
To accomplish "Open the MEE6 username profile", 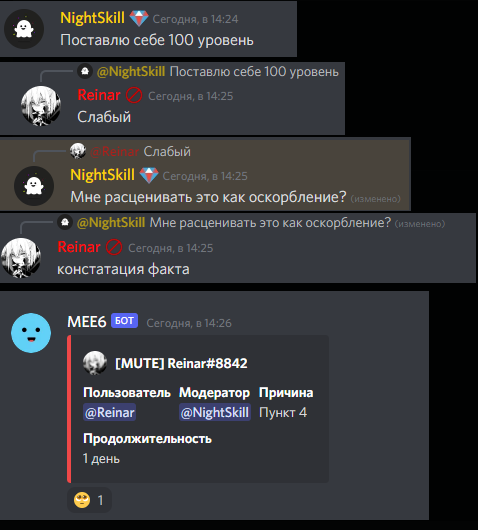I will [x=87, y=322].
